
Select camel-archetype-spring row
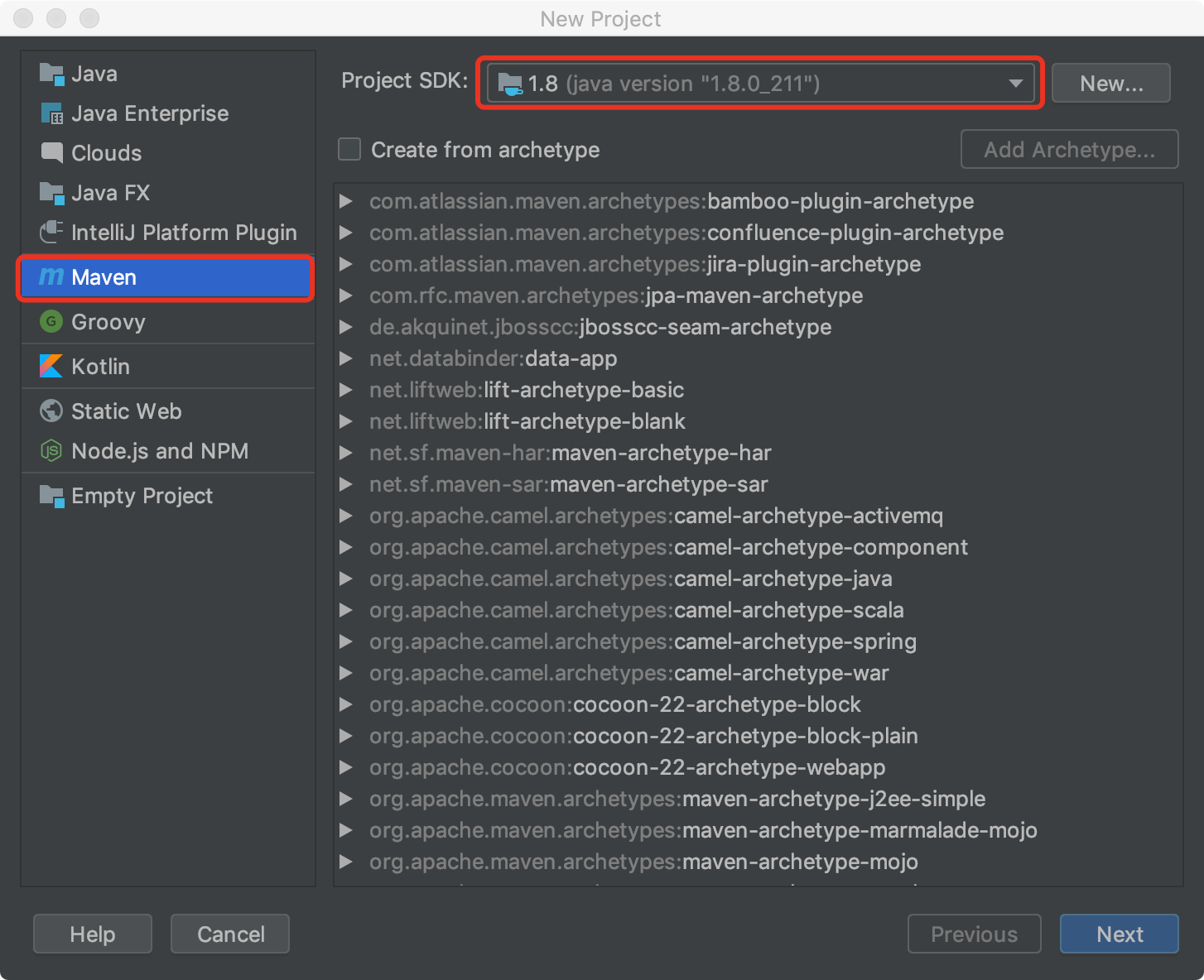(758, 641)
